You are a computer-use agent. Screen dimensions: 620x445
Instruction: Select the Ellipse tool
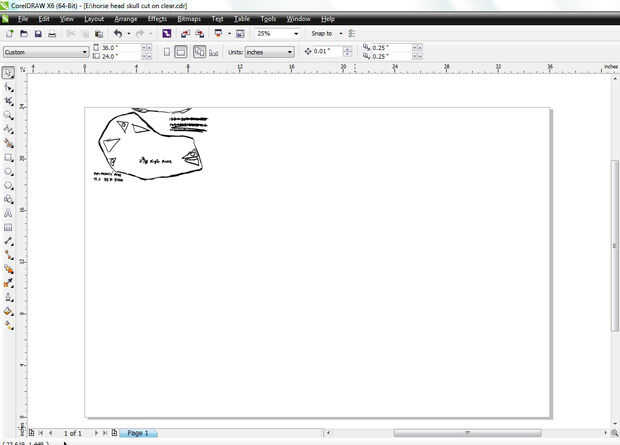[8, 171]
